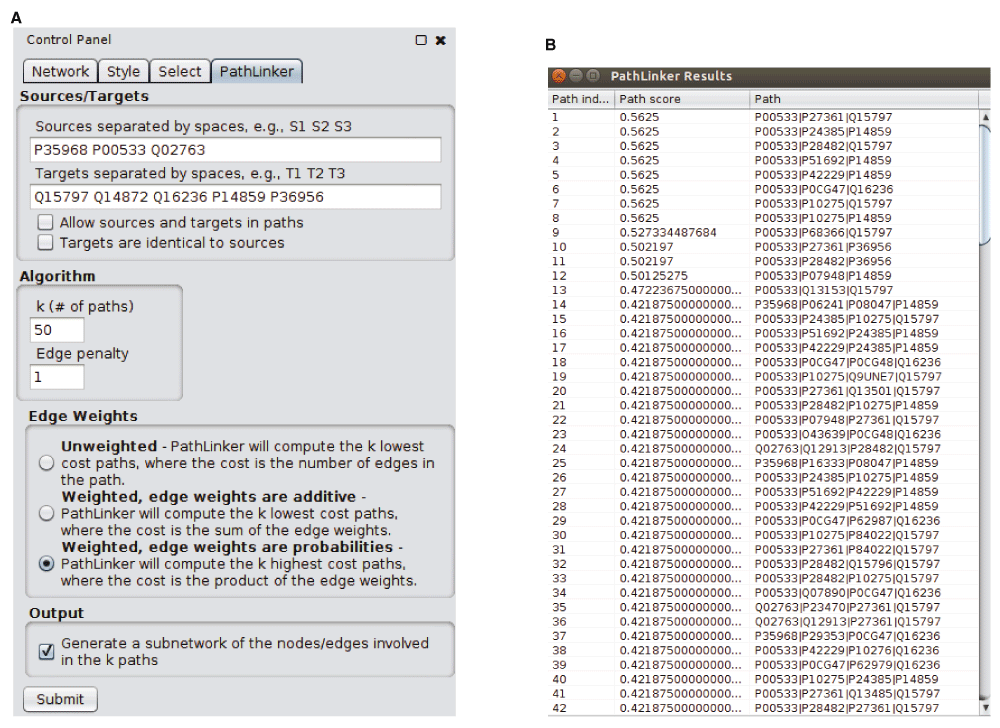Select path row P35968|P29353|P0CG47|Q16236
Viewport: 1000px width, 728px height.
[763, 636]
